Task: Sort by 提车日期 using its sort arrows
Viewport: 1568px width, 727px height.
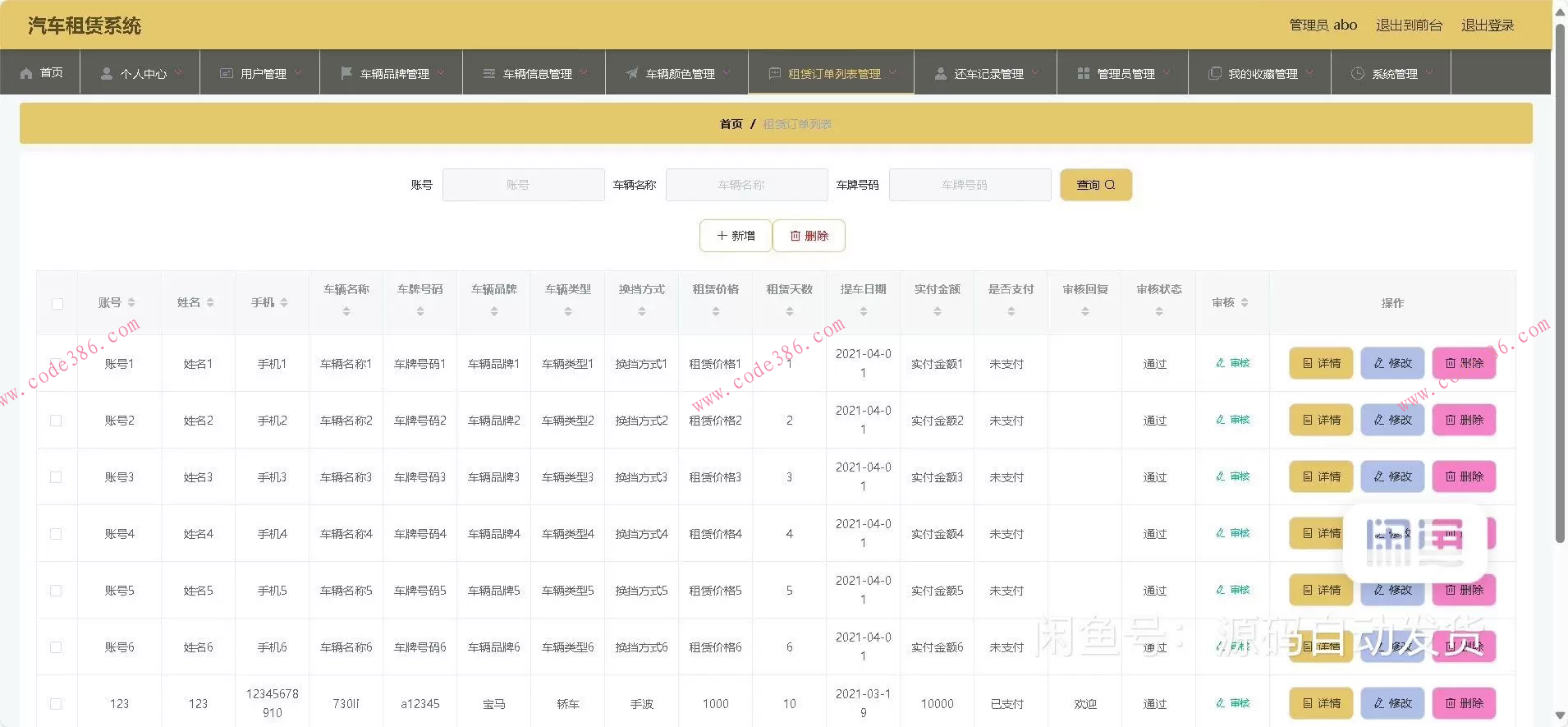Action: [x=864, y=311]
